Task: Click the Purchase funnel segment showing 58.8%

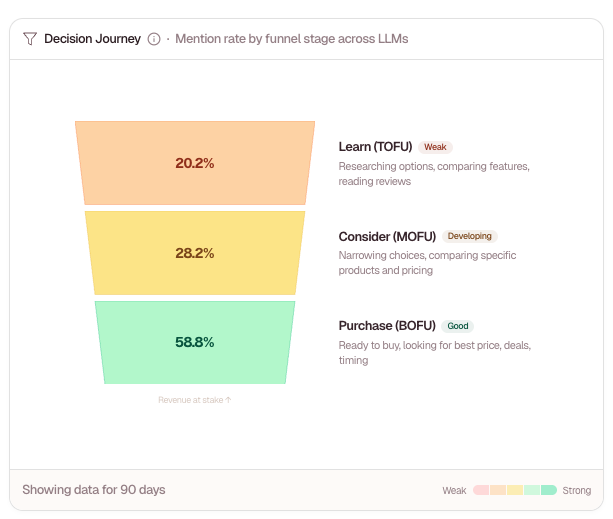Action: pyautogui.click(x=195, y=342)
